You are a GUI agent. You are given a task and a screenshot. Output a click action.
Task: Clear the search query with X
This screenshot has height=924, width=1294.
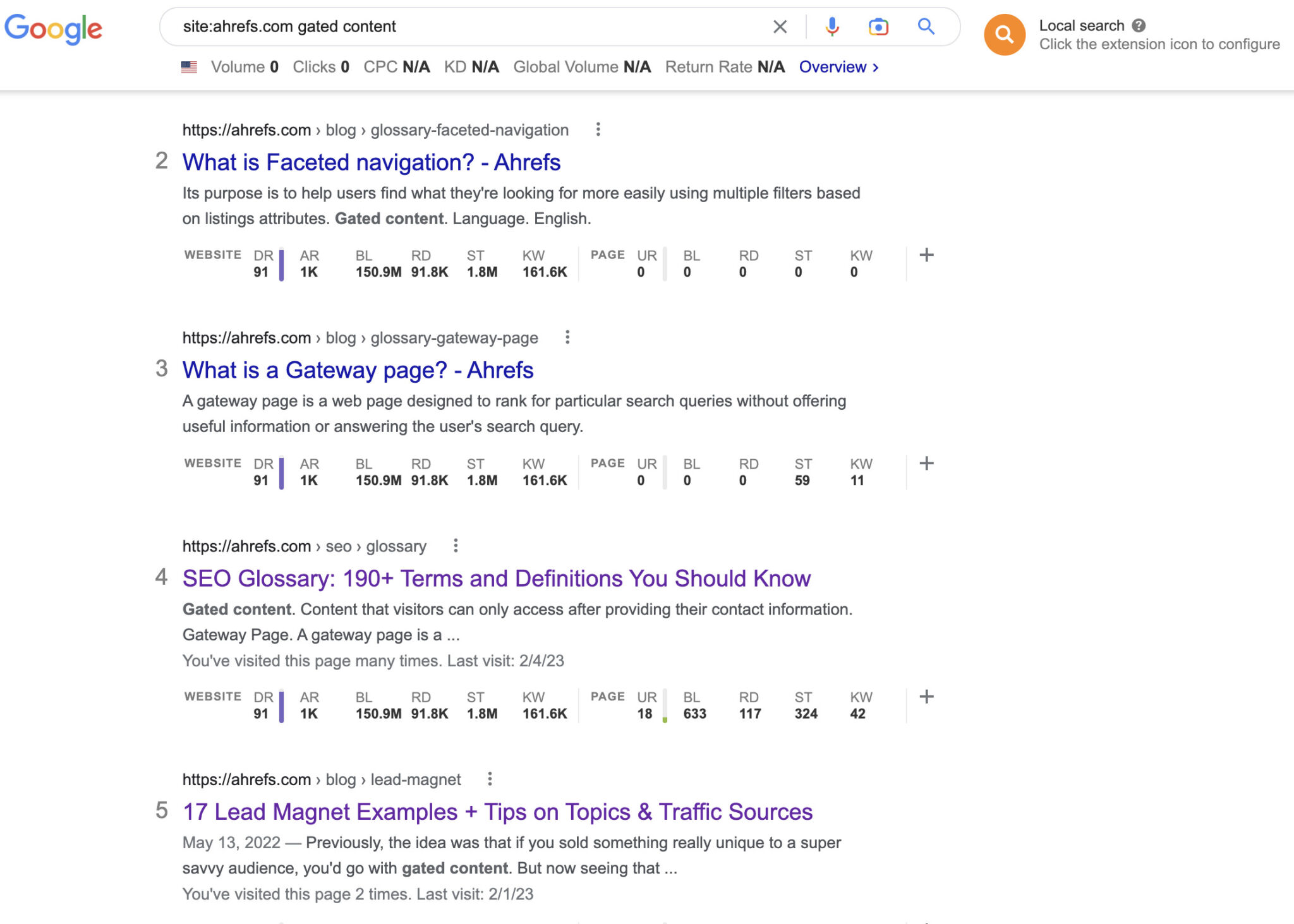[780, 27]
